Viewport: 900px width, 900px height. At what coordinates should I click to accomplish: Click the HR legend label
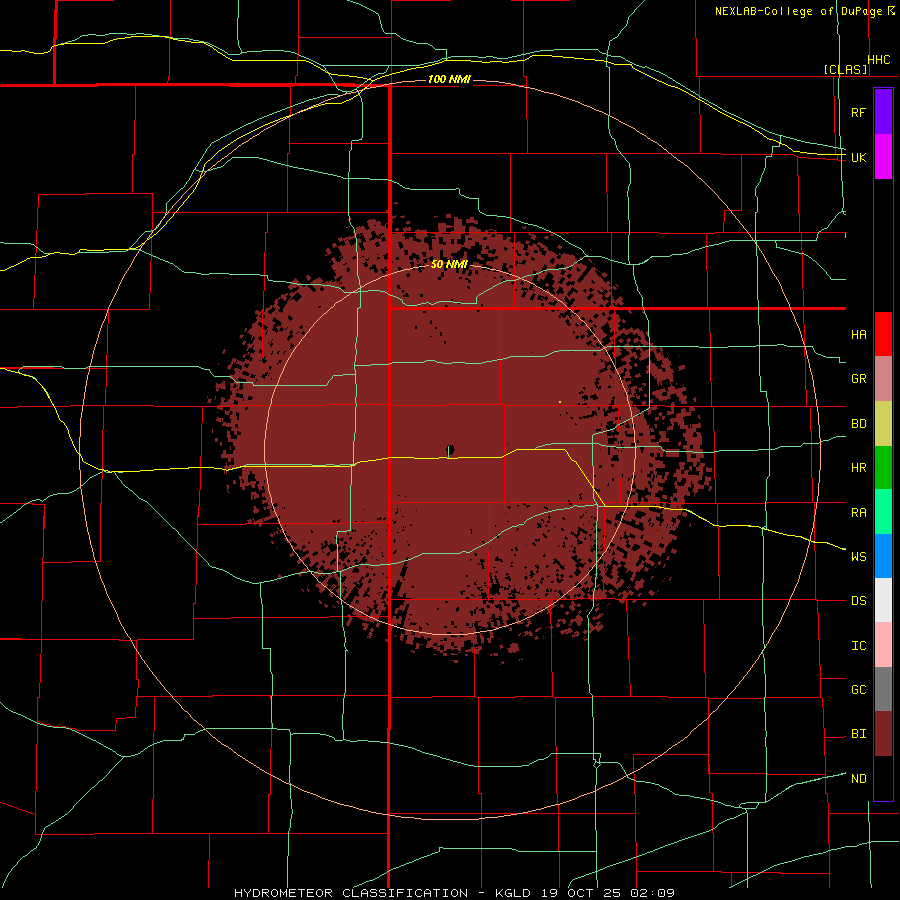[858, 468]
